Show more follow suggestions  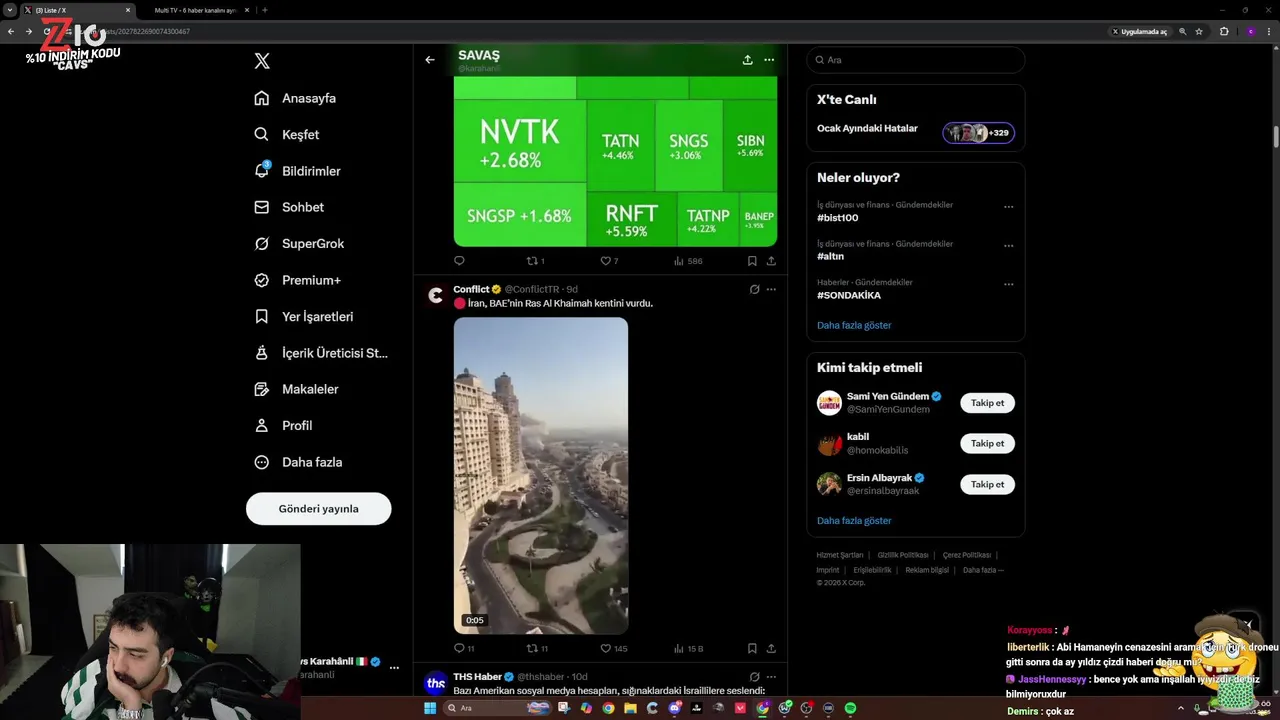pyautogui.click(x=854, y=520)
